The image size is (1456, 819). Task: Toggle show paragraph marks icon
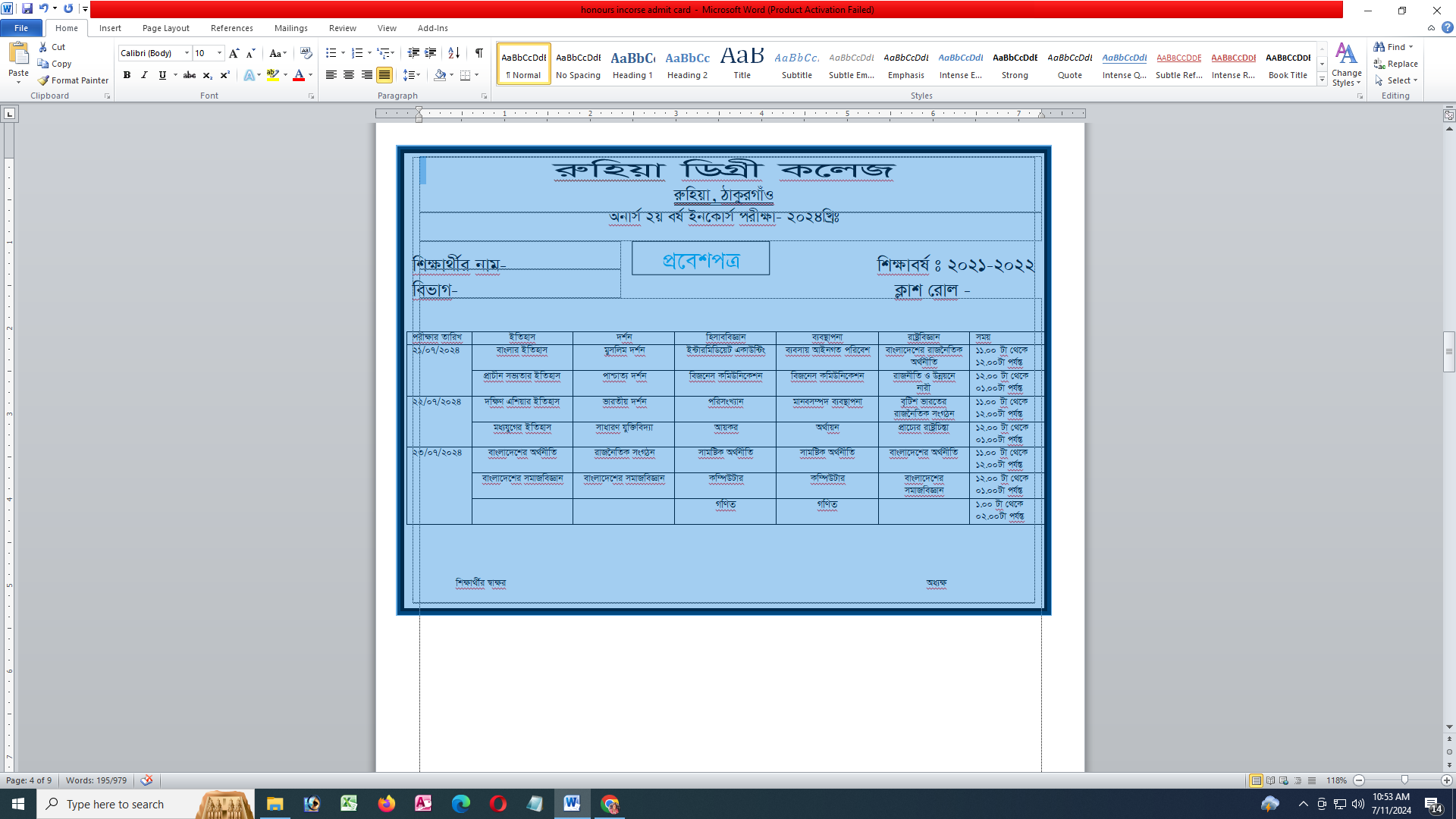pyautogui.click(x=479, y=53)
